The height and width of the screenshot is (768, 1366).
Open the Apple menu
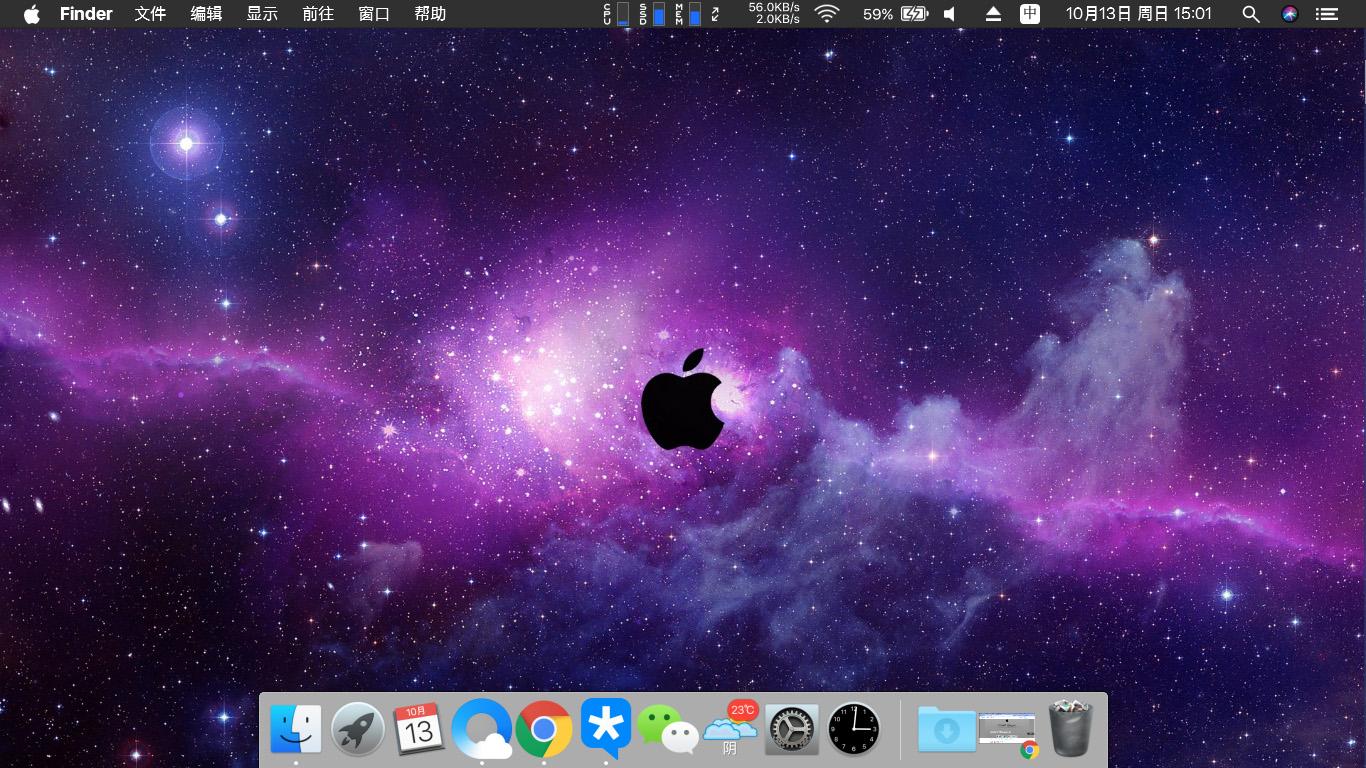tap(30, 14)
